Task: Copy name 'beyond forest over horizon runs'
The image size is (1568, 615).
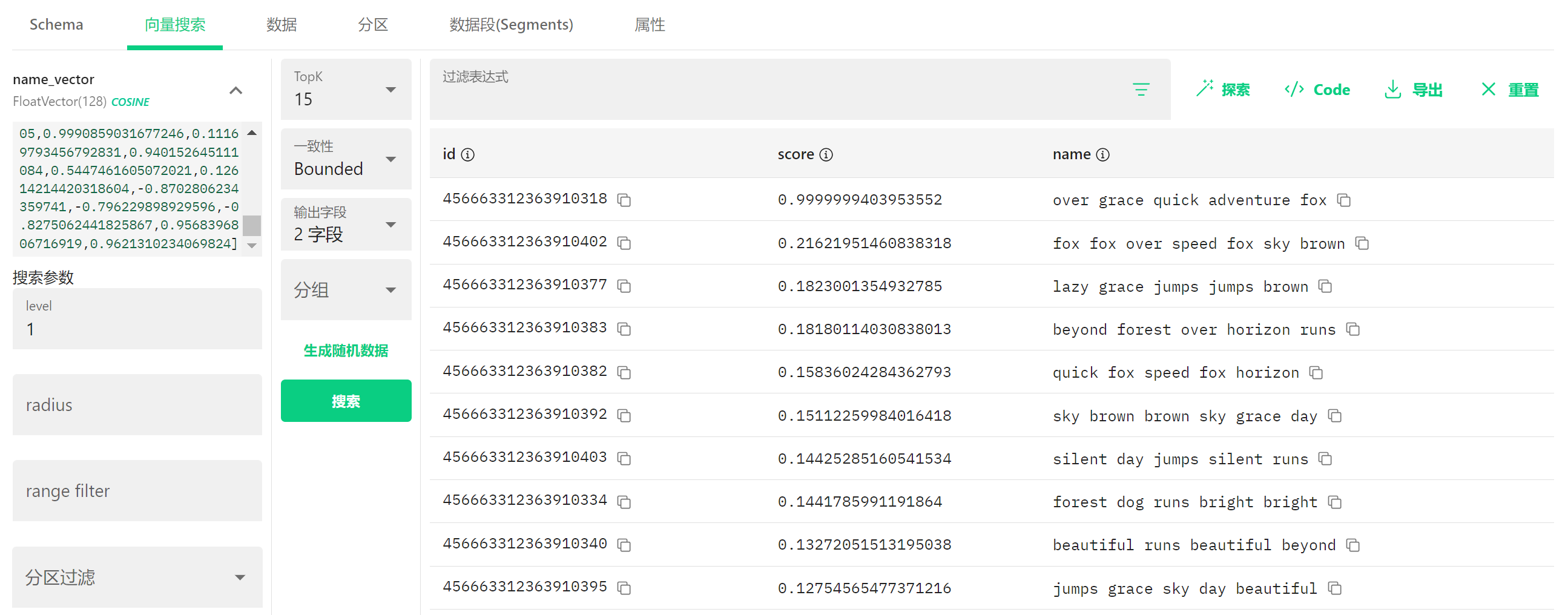Action: pyautogui.click(x=1352, y=329)
